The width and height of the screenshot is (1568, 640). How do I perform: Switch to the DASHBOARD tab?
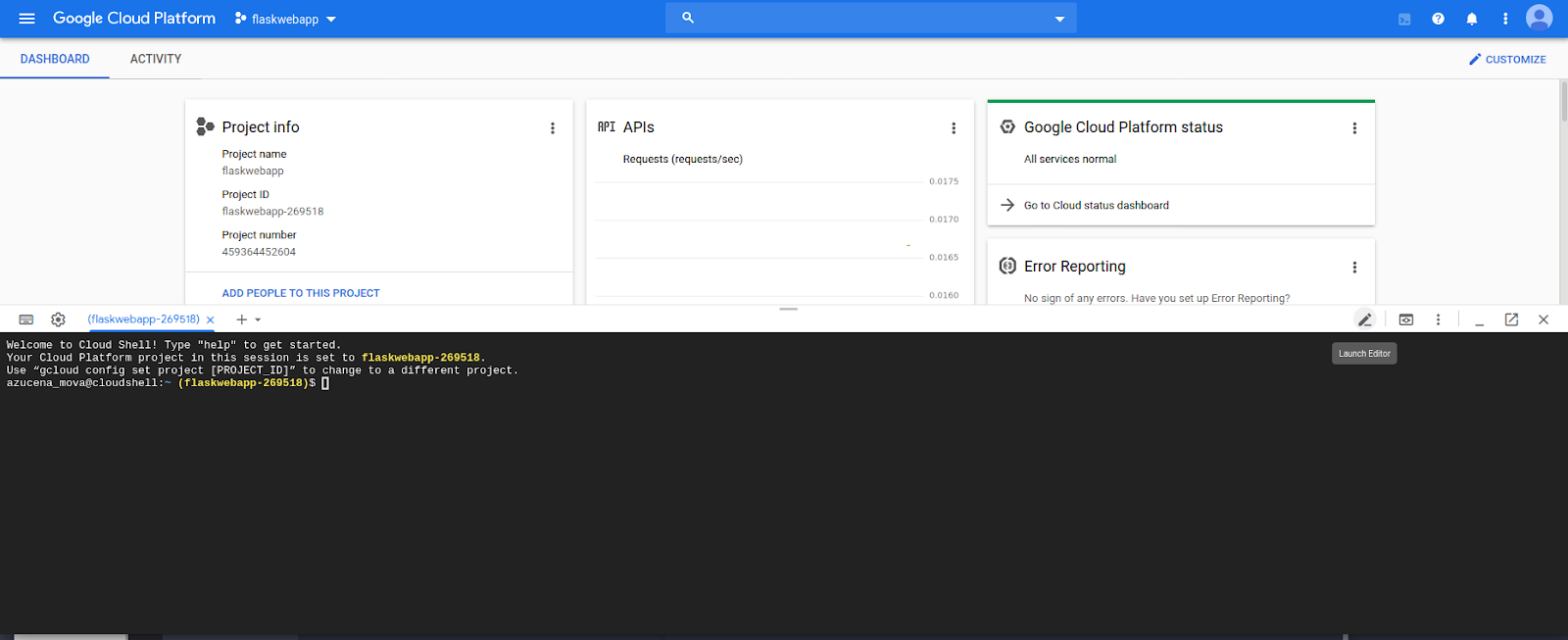pos(55,59)
